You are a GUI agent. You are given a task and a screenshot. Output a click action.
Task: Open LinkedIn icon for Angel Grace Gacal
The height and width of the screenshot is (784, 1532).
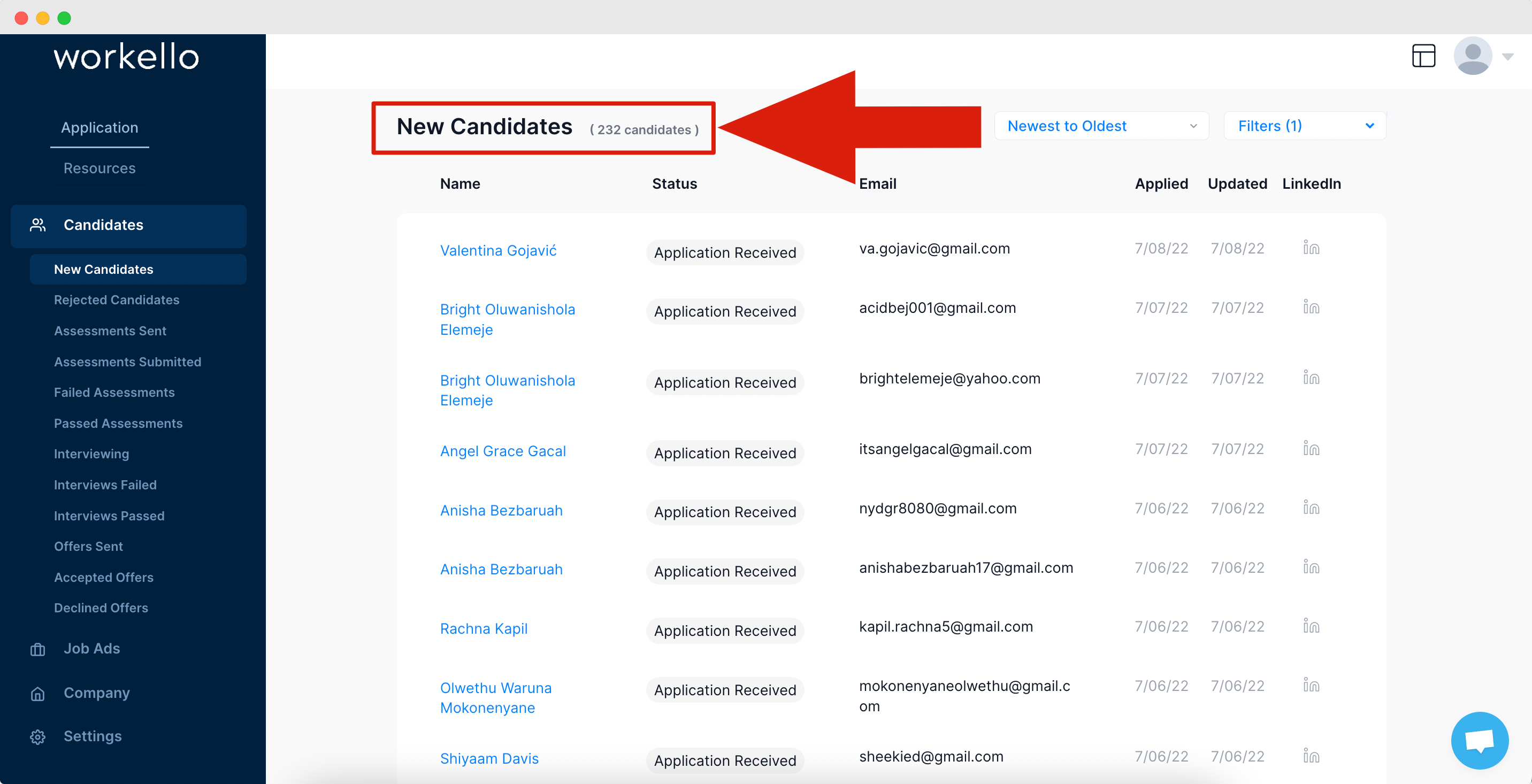1311,448
